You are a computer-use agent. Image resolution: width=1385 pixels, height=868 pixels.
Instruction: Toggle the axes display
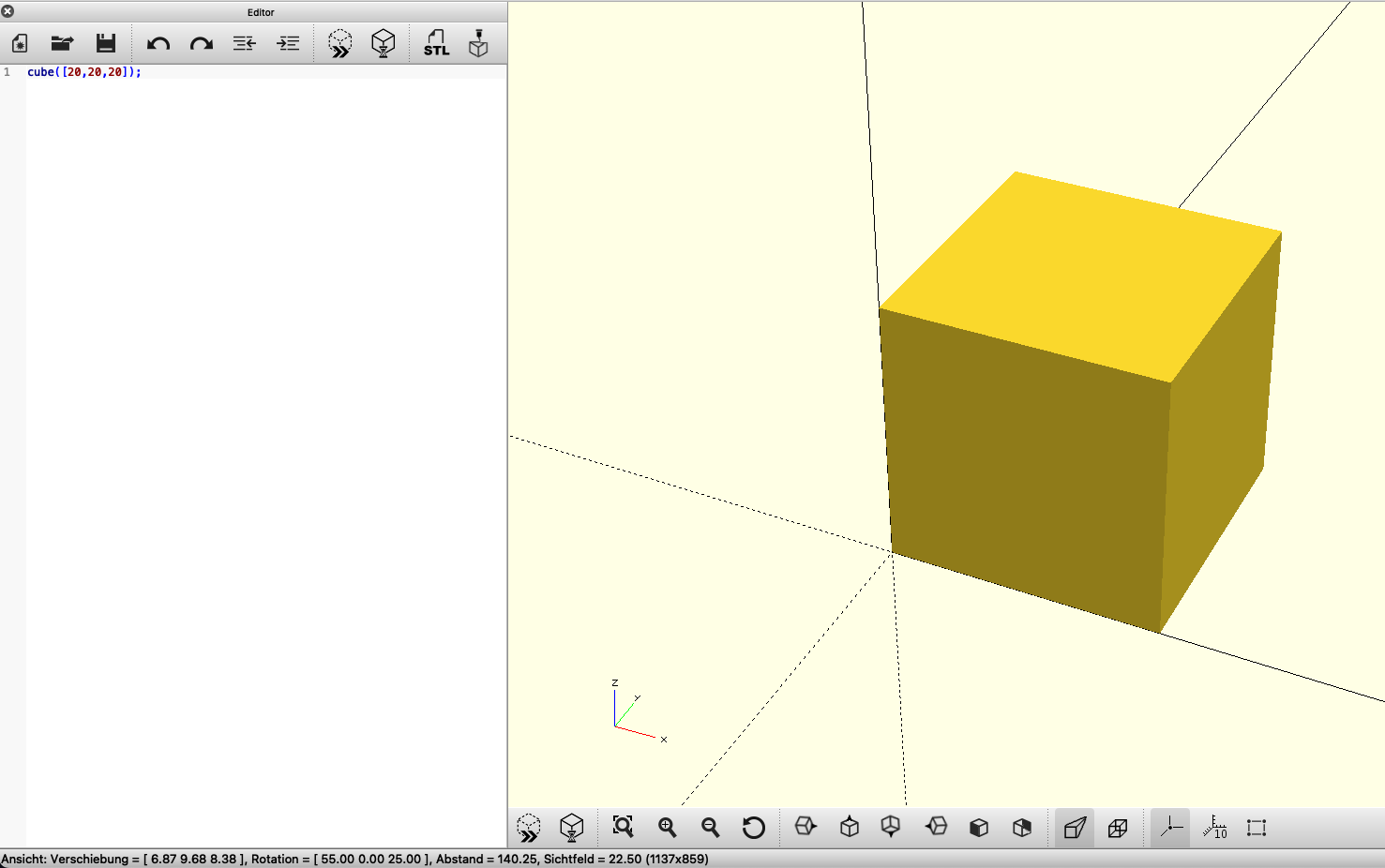[1170, 828]
